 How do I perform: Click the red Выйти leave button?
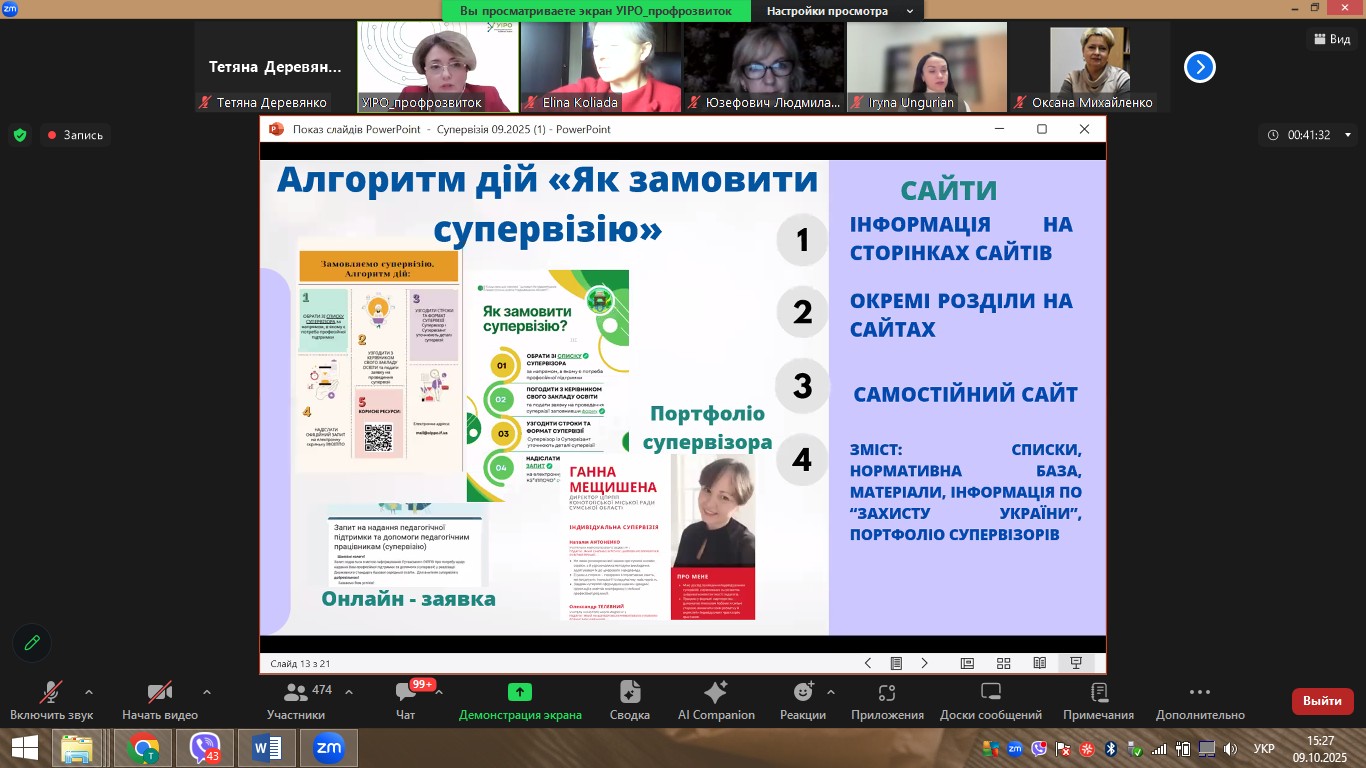point(1322,701)
